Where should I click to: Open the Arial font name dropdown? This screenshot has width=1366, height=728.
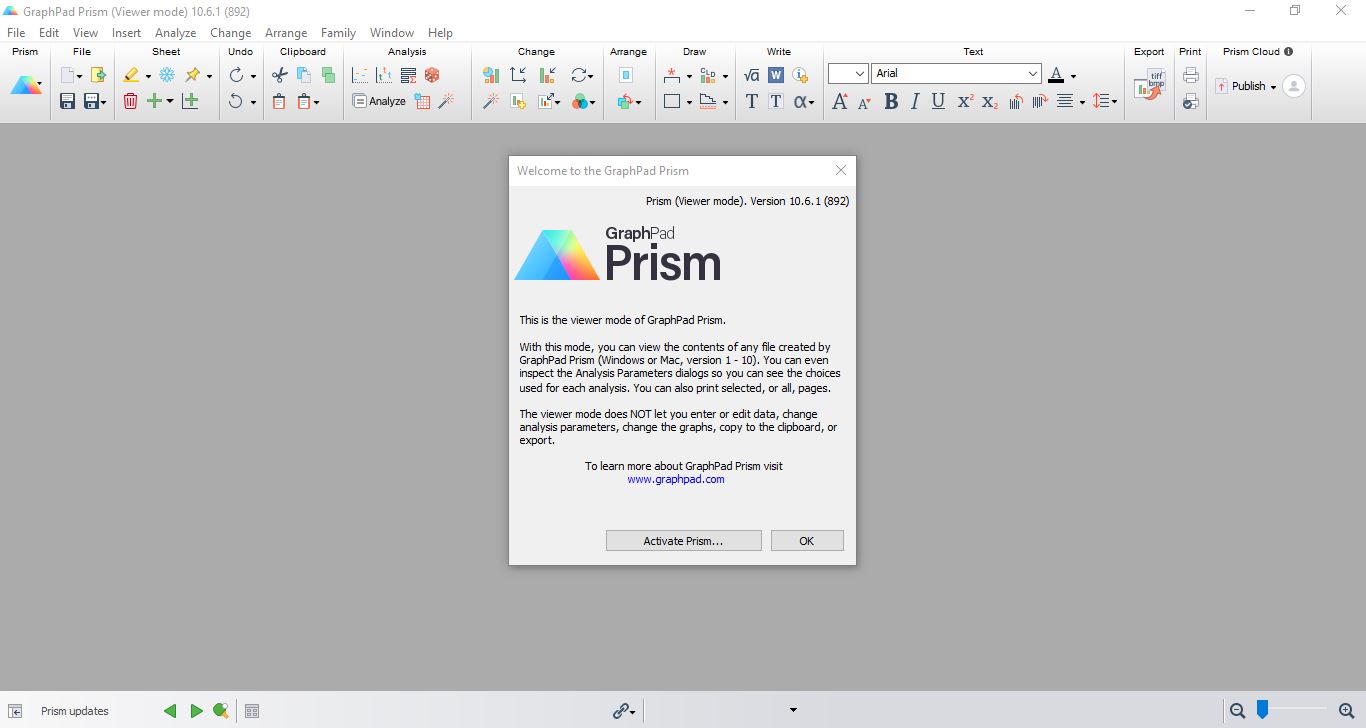(1033, 74)
